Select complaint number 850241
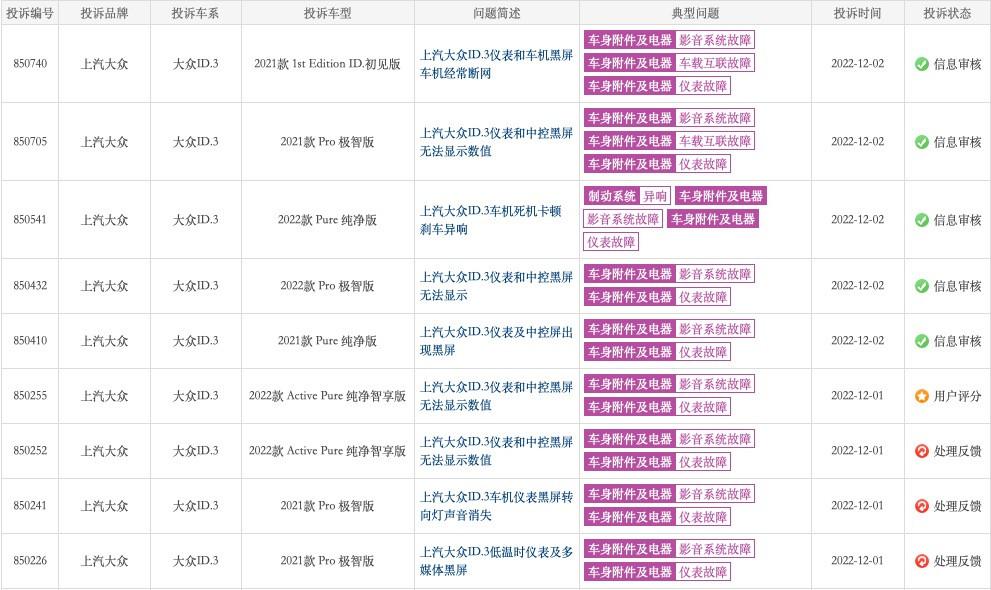The image size is (991, 590). [x=30, y=505]
